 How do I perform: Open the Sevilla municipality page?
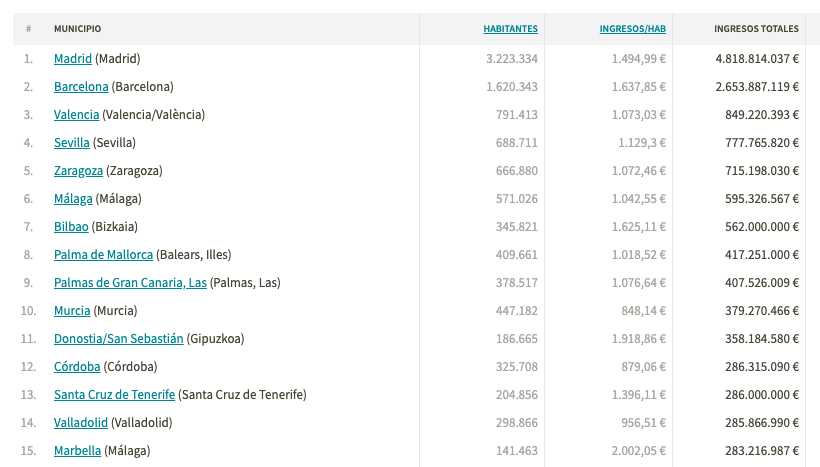(x=72, y=143)
